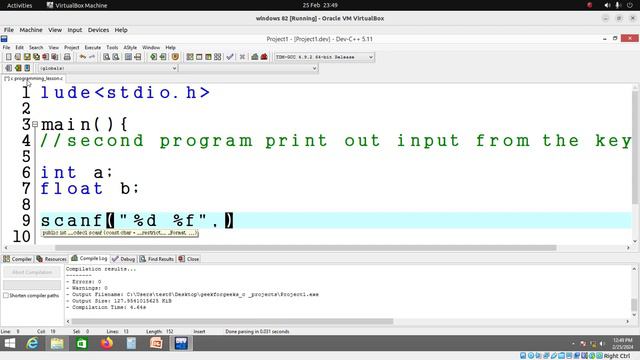640x360 pixels.
Task: Switch to the Debug tab
Action: pos(124,259)
